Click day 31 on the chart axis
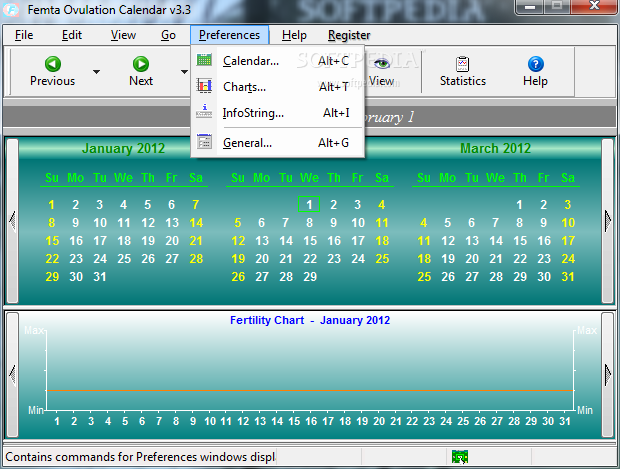 565,421
